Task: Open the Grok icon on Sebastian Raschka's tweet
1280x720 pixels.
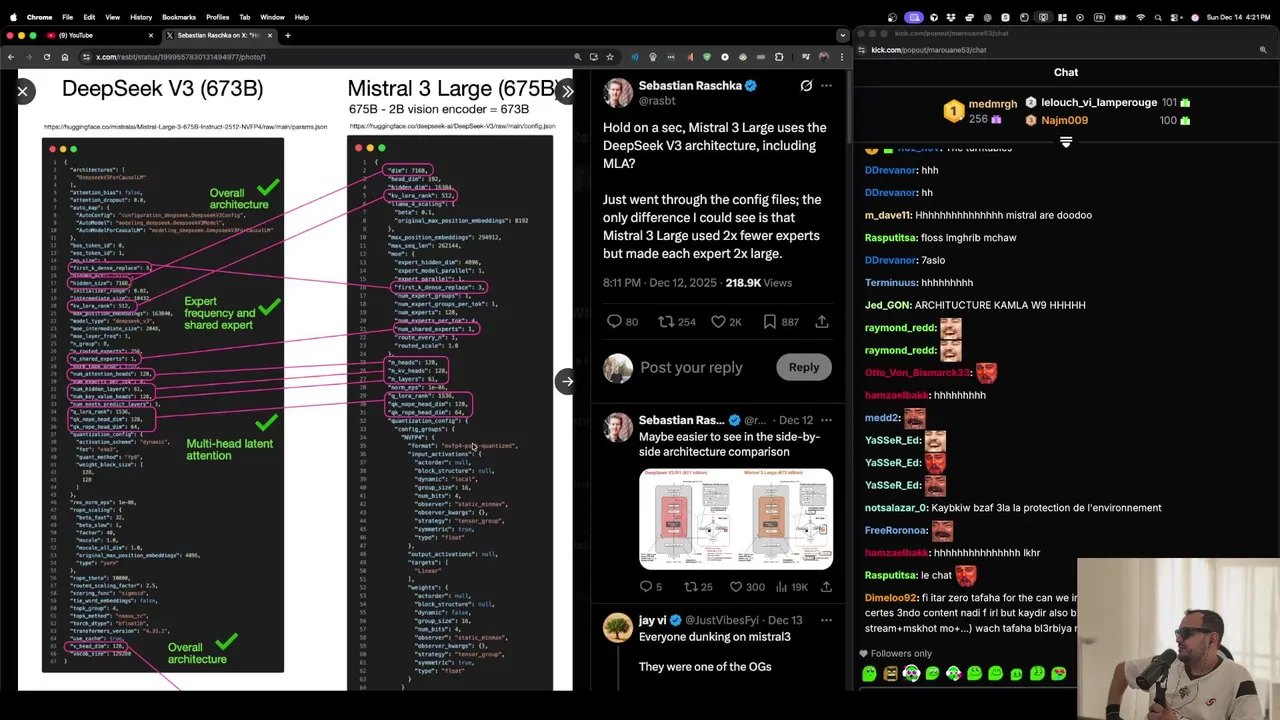Action: pyautogui.click(x=806, y=86)
